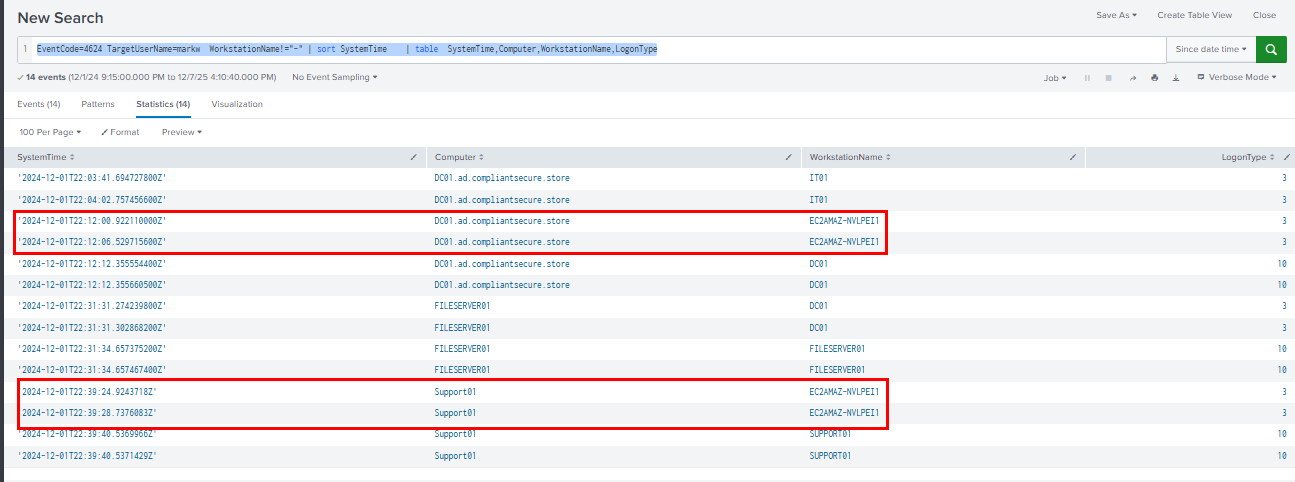Screen dimensions: 1295x482
Task: Click the Create Table View button
Action: click(1194, 15)
